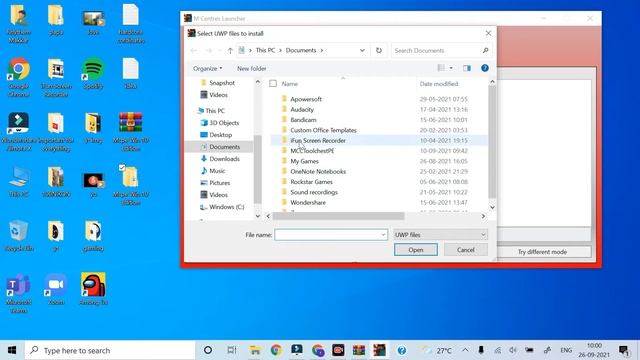
Task: Tick the select-all checkbox beside Name
Action: point(273,84)
